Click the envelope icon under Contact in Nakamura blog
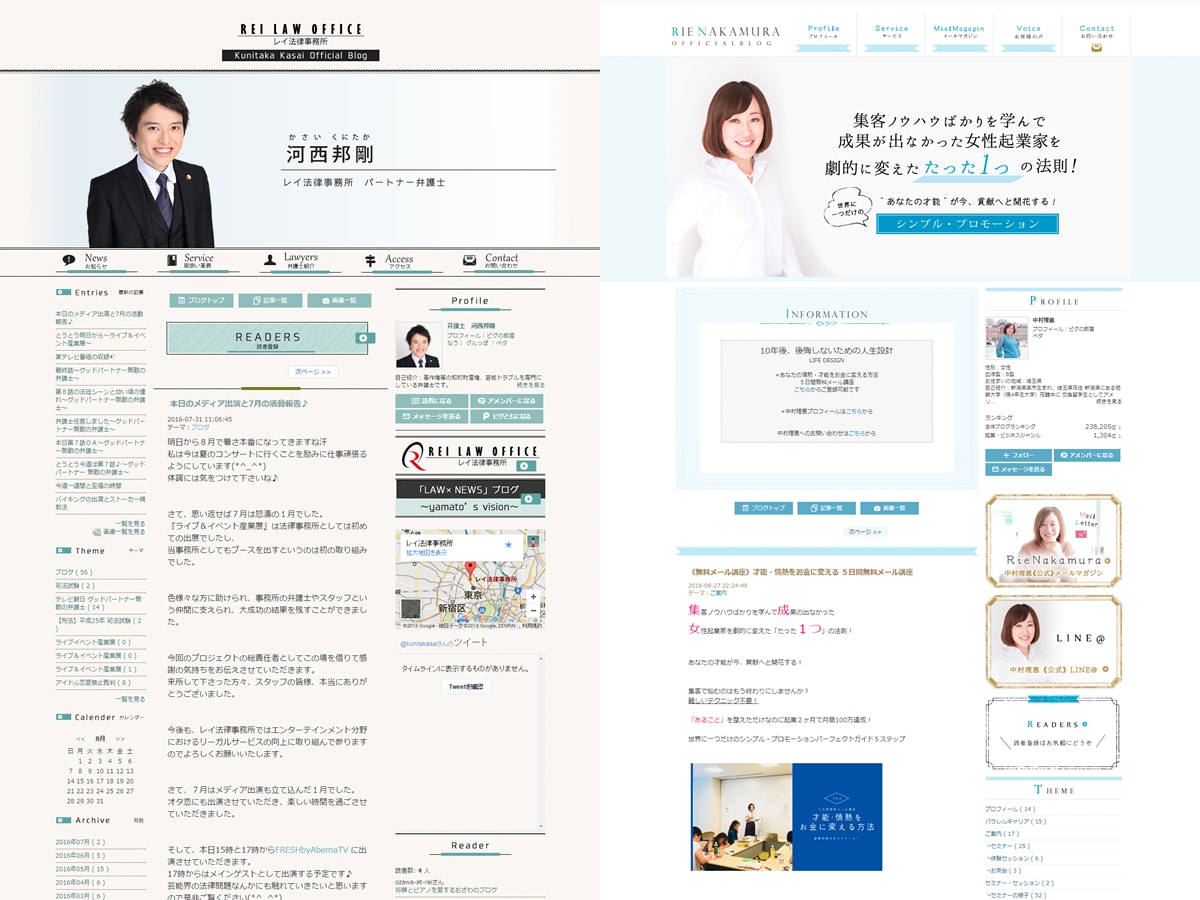Image resolution: width=1200 pixels, height=900 pixels. 1096,47
